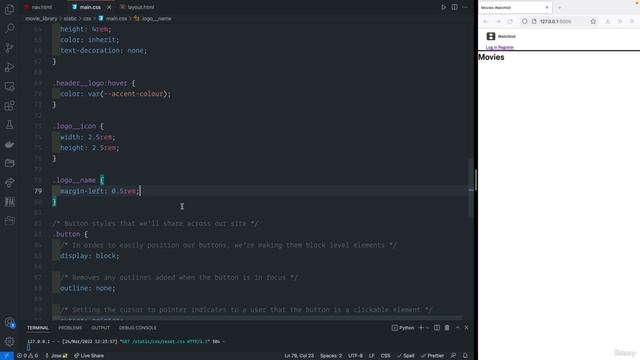
Task: Close the main.css editor tab
Action: tap(109, 7)
